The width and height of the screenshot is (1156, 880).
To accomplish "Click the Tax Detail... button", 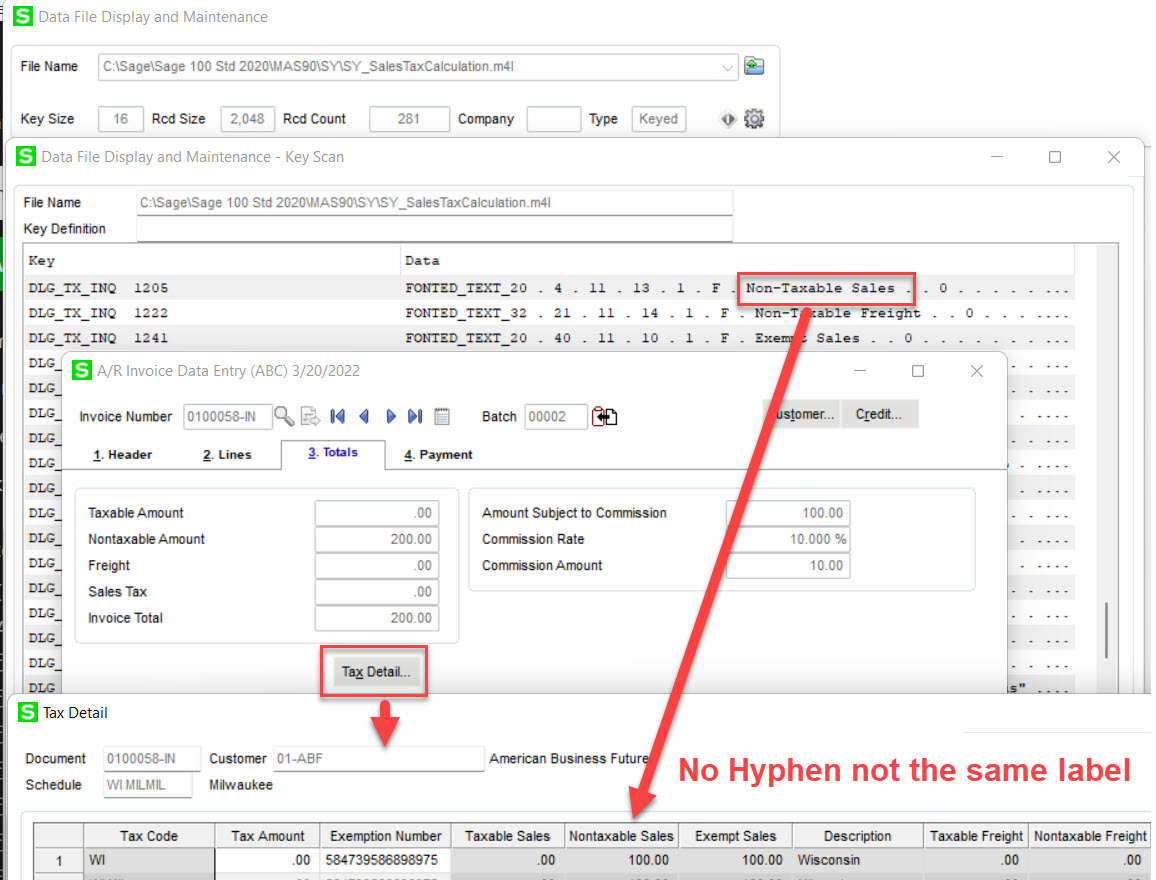I will tap(375, 671).
